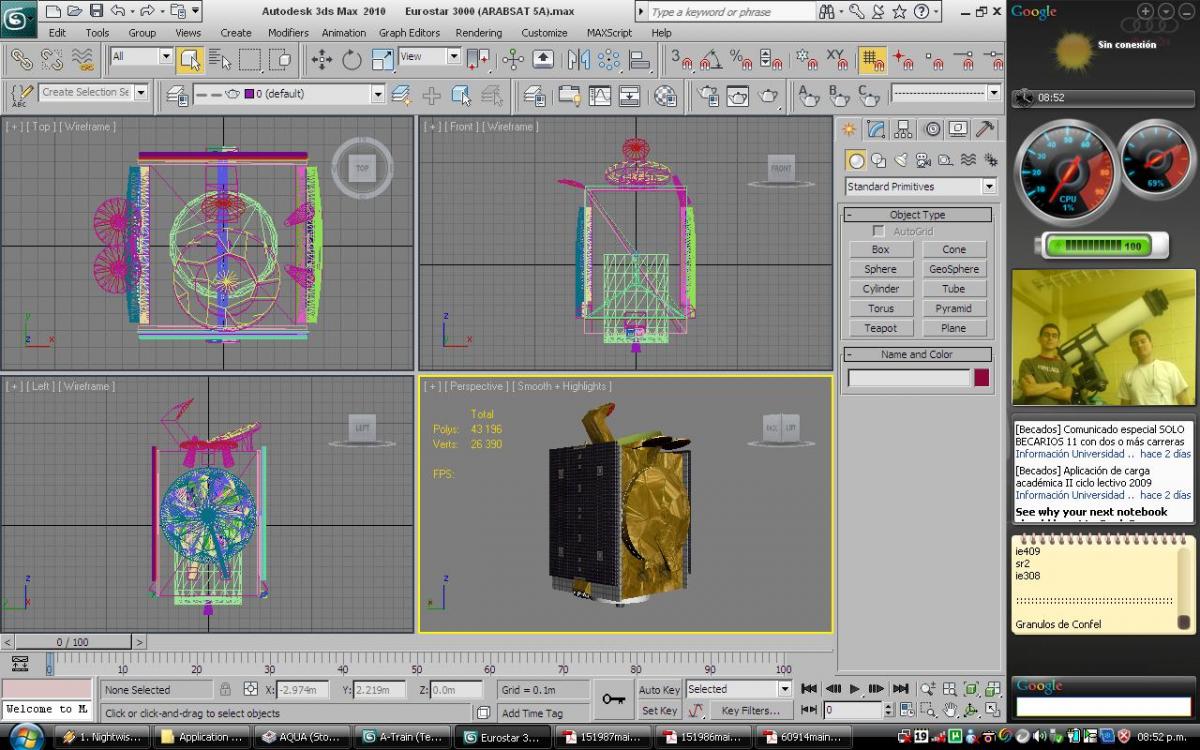Click the object name input field
The height and width of the screenshot is (750, 1200).
click(x=909, y=378)
